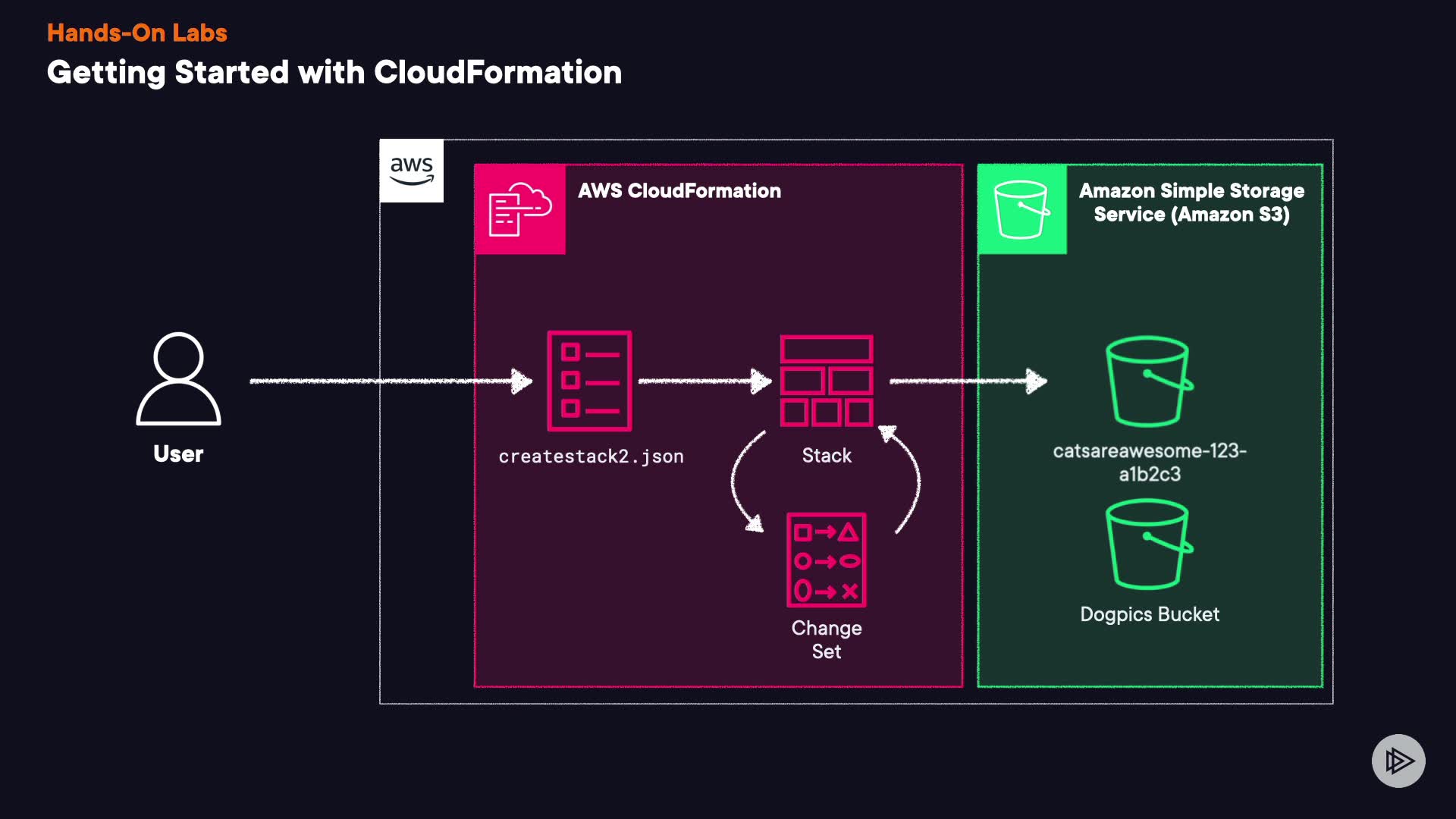Click the Change Set icon

pyautogui.click(x=827, y=560)
